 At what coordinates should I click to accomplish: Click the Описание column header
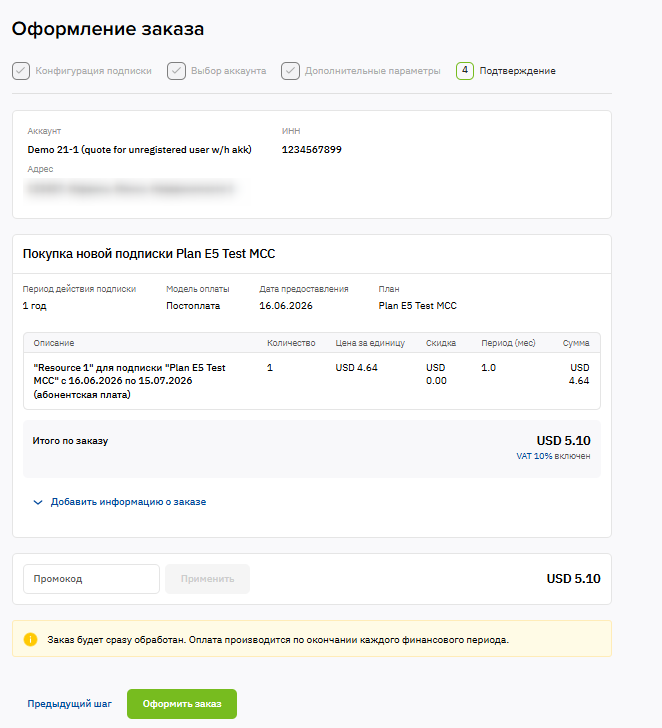click(x=54, y=343)
